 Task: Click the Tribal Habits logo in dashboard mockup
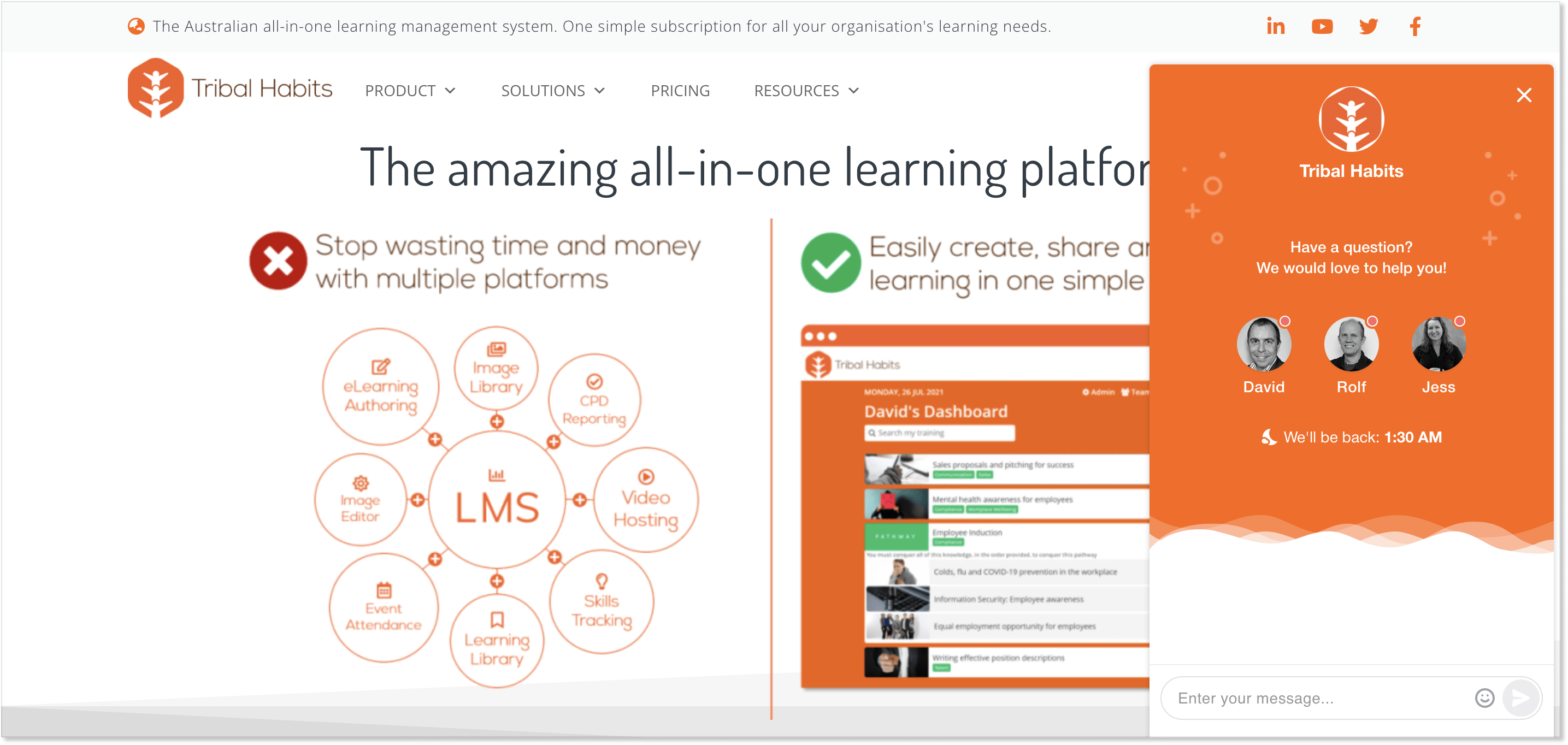tap(852, 365)
